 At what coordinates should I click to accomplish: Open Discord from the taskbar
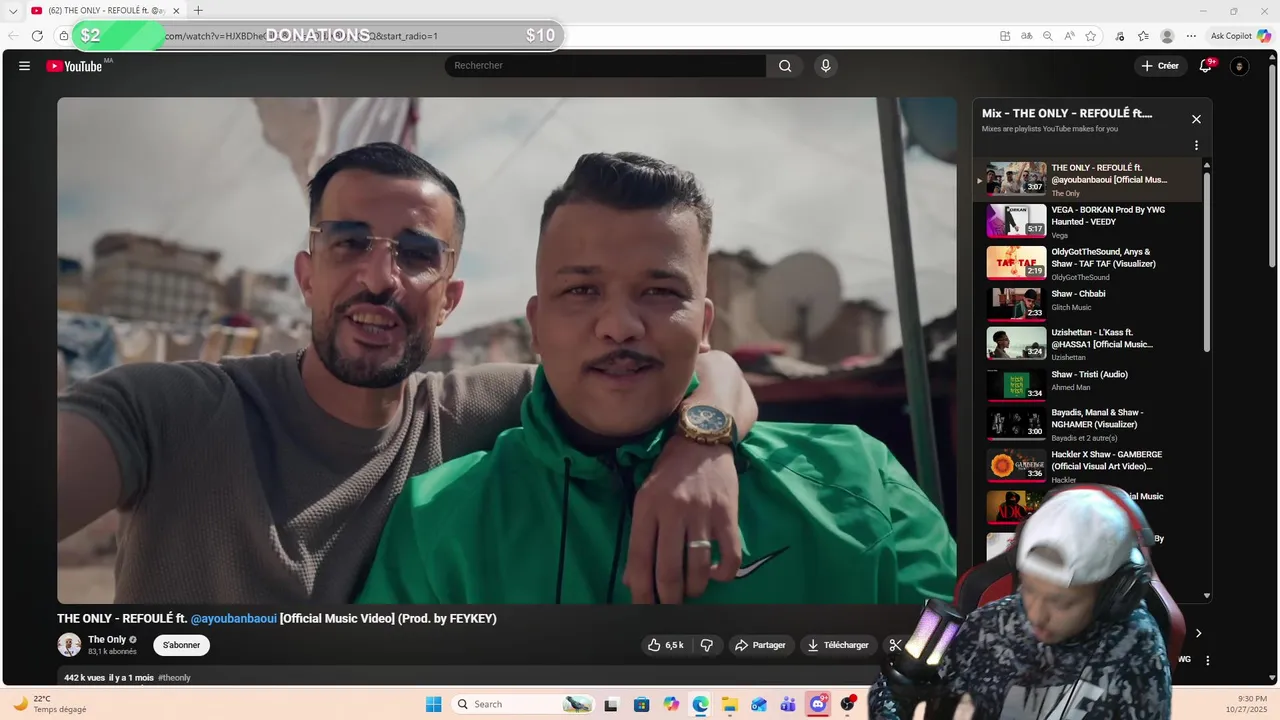[x=818, y=704]
